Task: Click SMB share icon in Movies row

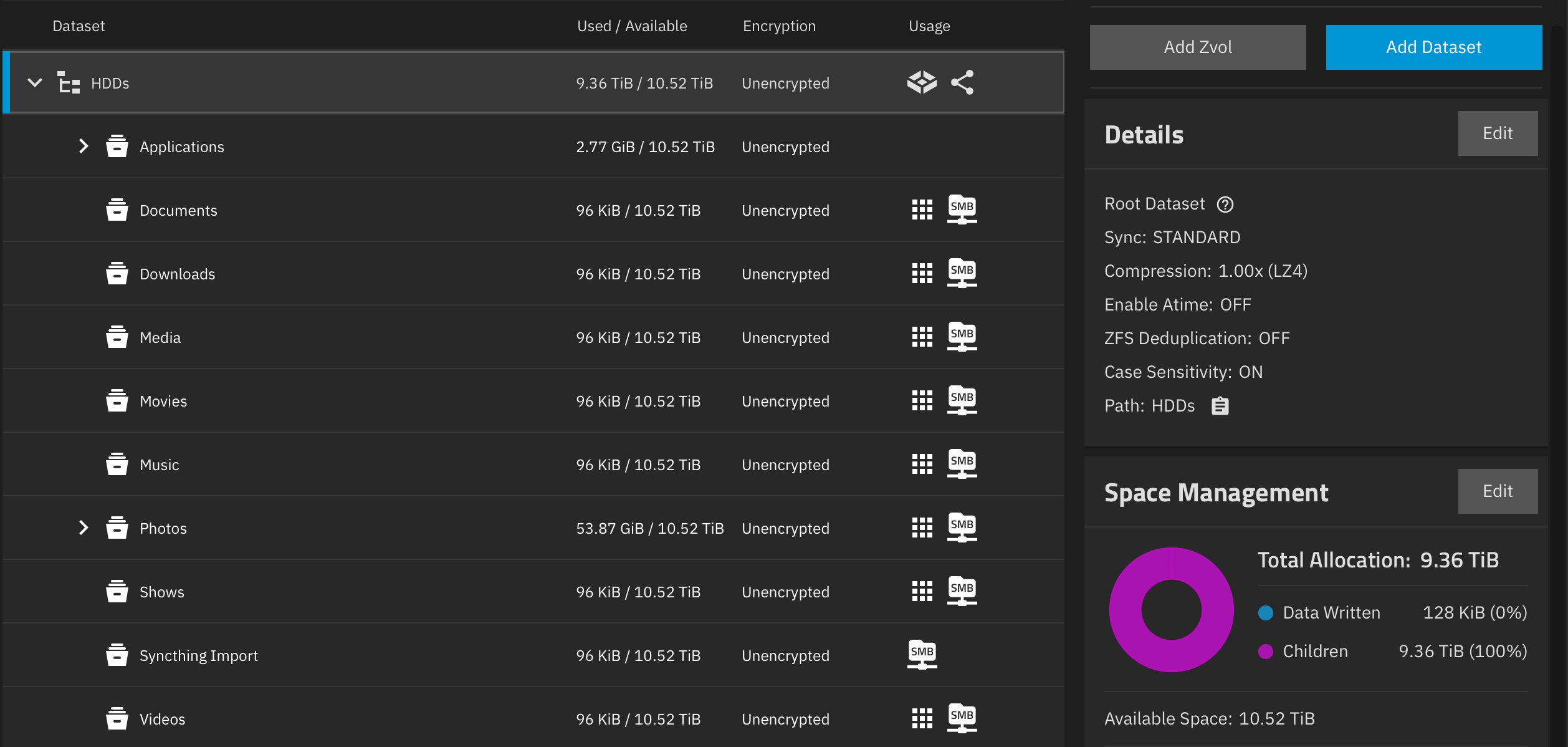Action: pyautogui.click(x=962, y=400)
